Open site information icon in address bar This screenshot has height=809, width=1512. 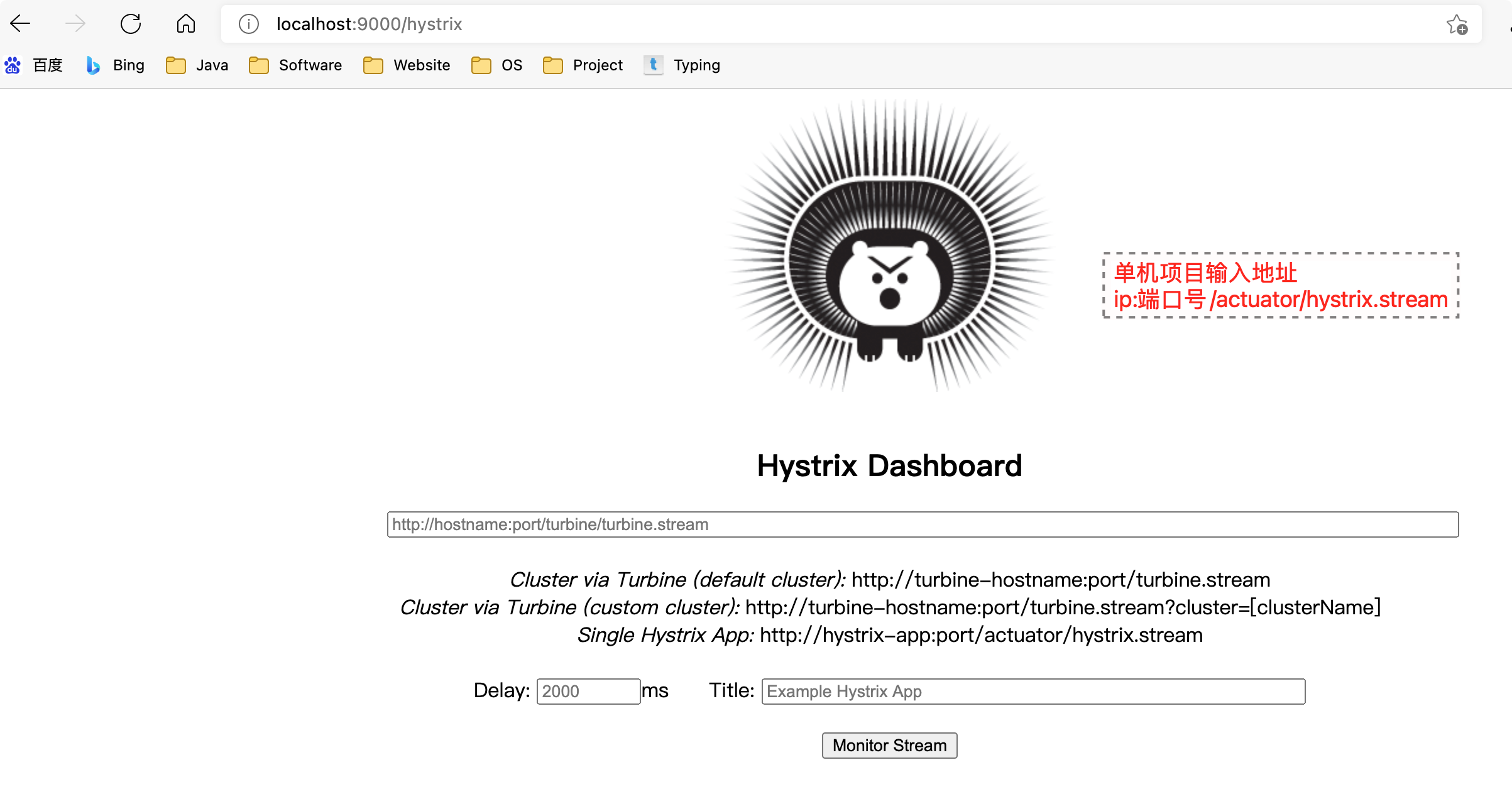point(249,24)
